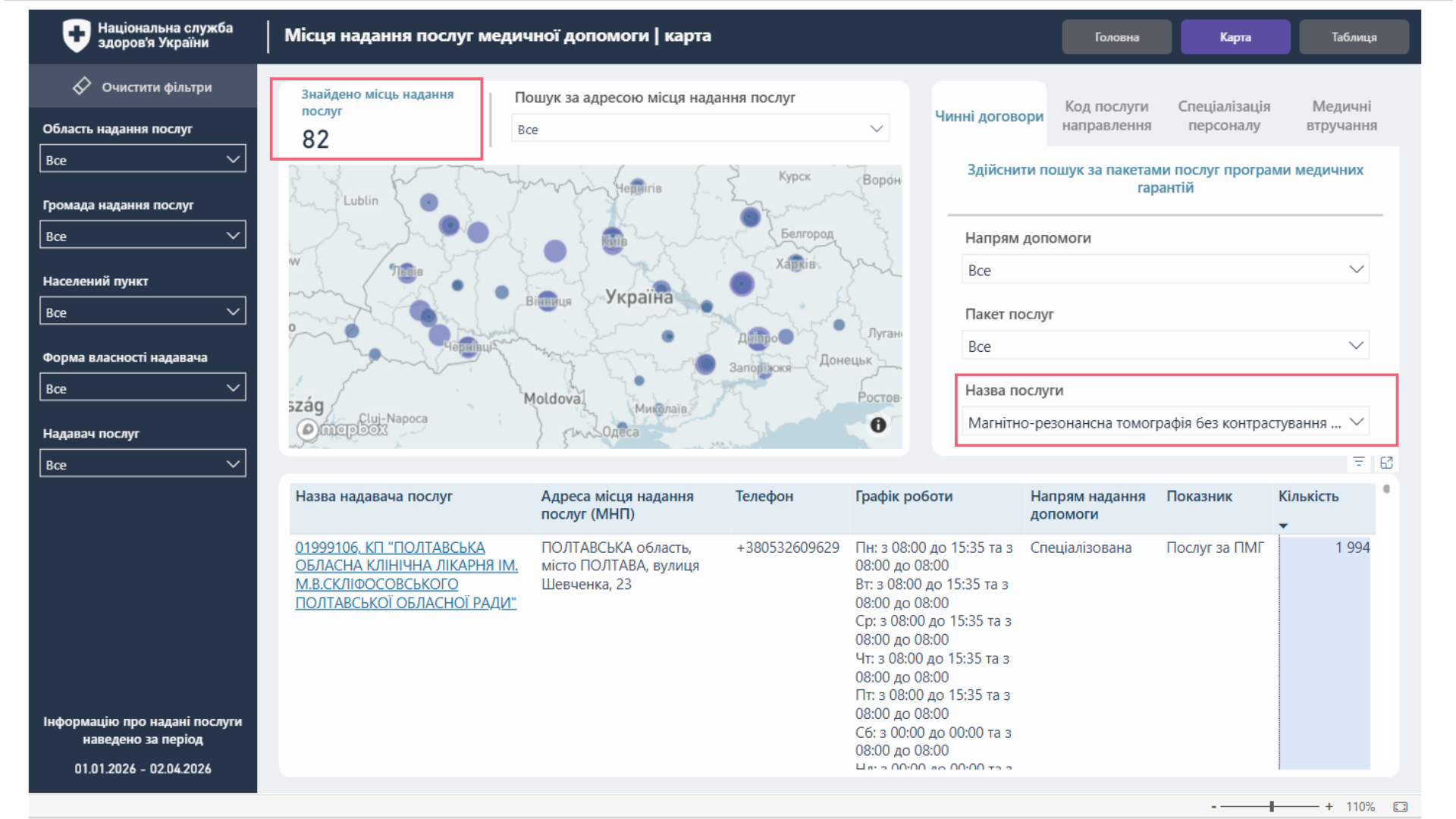Click zoom in plus icon
Screen dimensions: 1456x819
pyautogui.click(x=1329, y=807)
